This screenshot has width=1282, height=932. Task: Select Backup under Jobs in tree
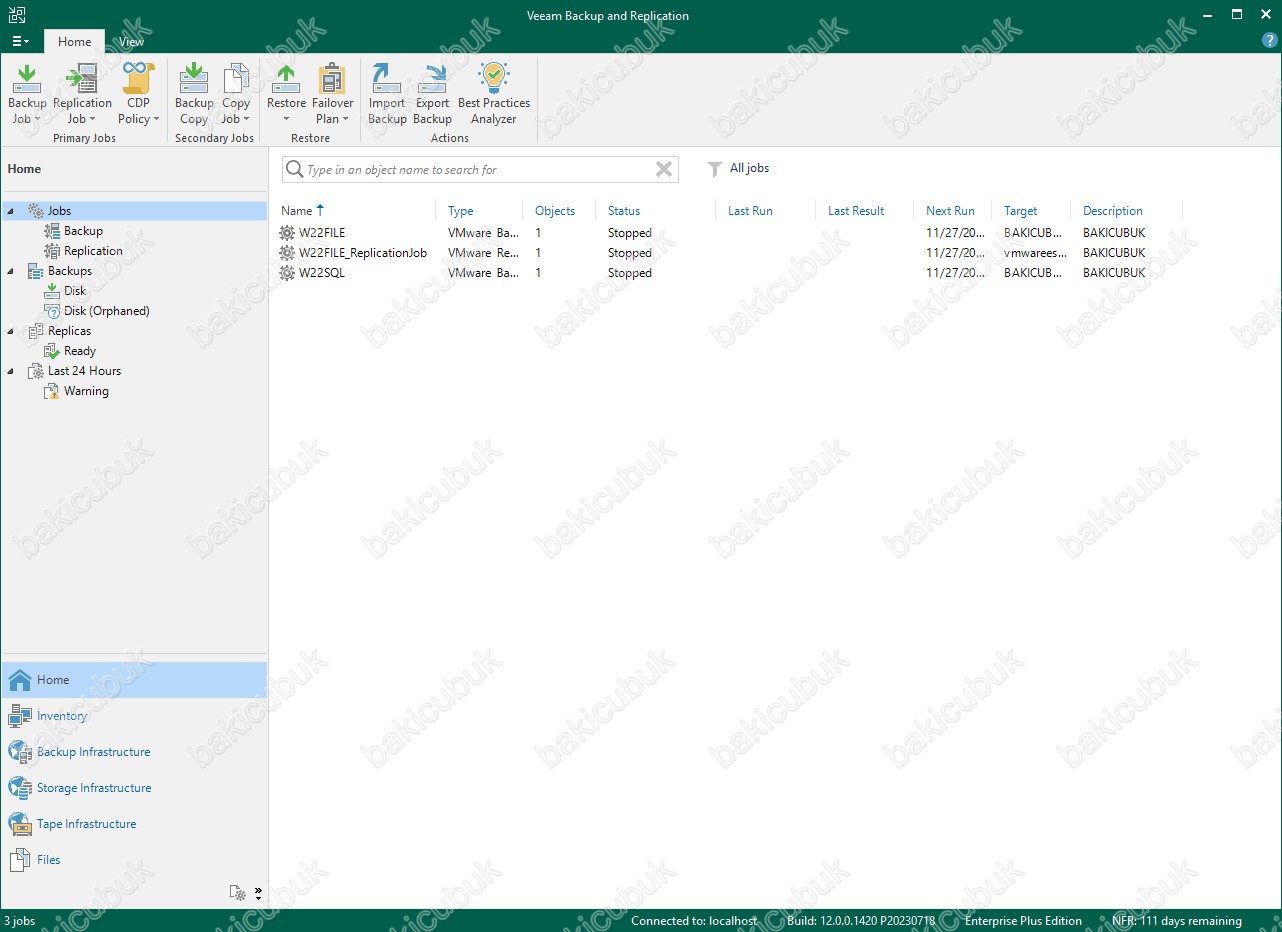coord(83,231)
